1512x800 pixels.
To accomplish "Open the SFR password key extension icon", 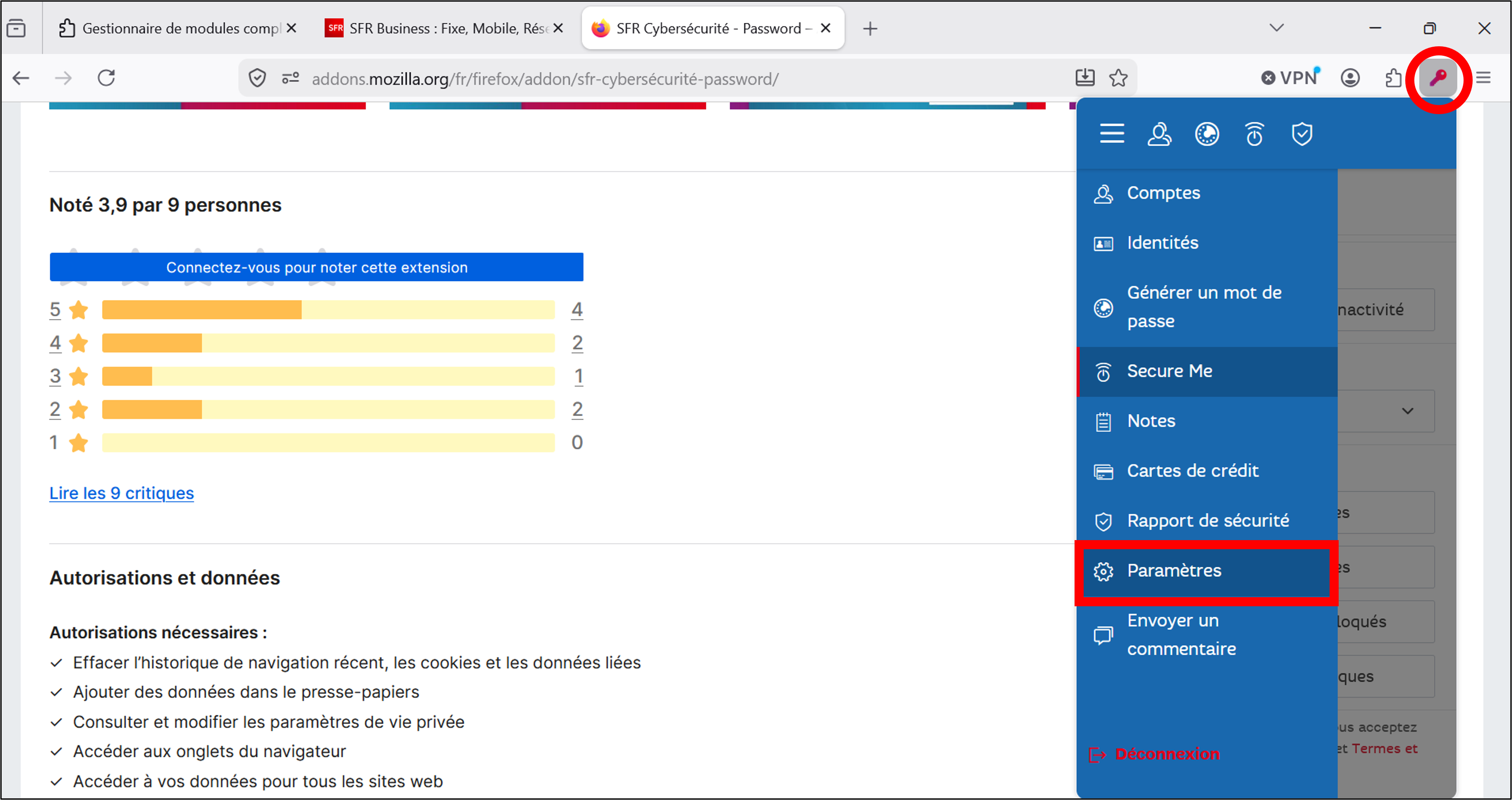I will (1438, 78).
